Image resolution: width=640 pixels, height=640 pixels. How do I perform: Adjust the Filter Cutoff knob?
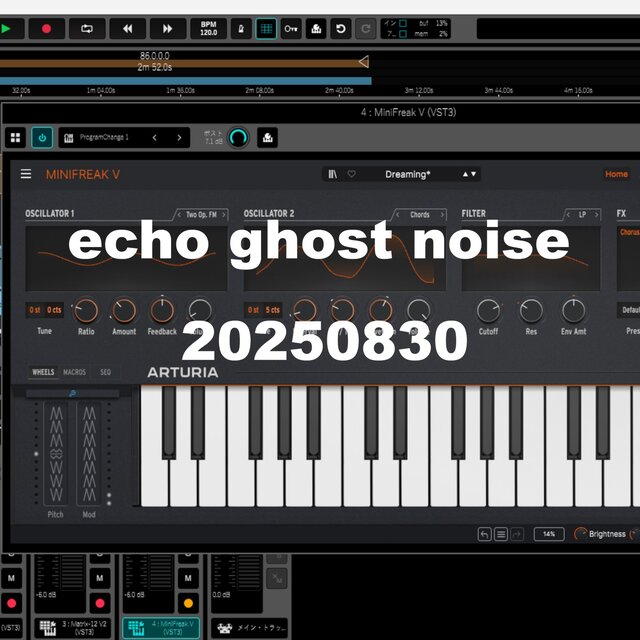click(x=488, y=311)
